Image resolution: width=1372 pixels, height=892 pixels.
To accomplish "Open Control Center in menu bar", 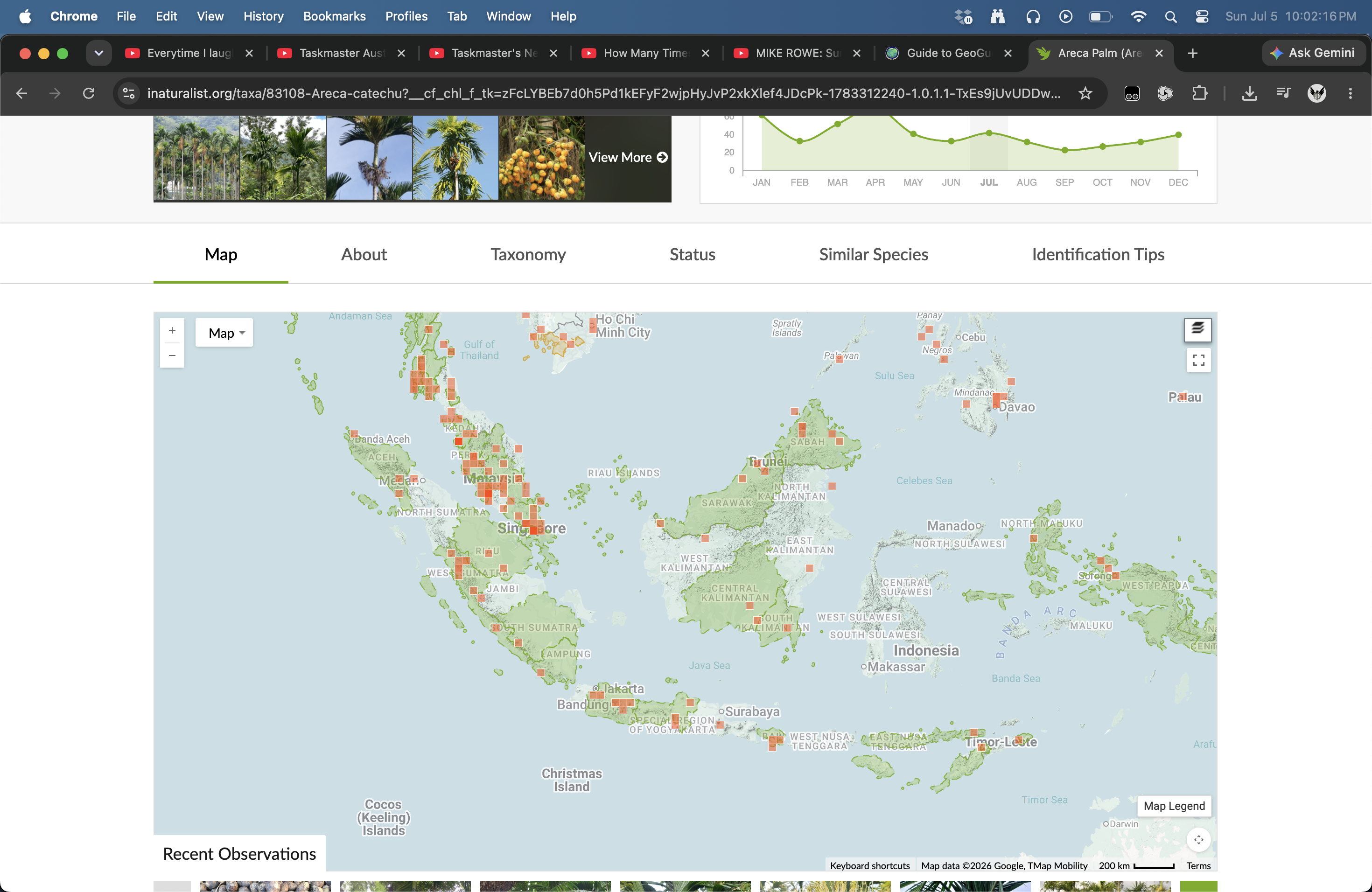I will [1202, 16].
